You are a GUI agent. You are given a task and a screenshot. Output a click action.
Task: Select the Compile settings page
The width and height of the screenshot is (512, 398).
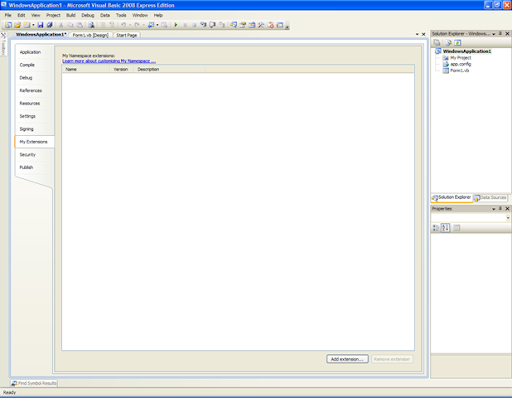(27, 65)
